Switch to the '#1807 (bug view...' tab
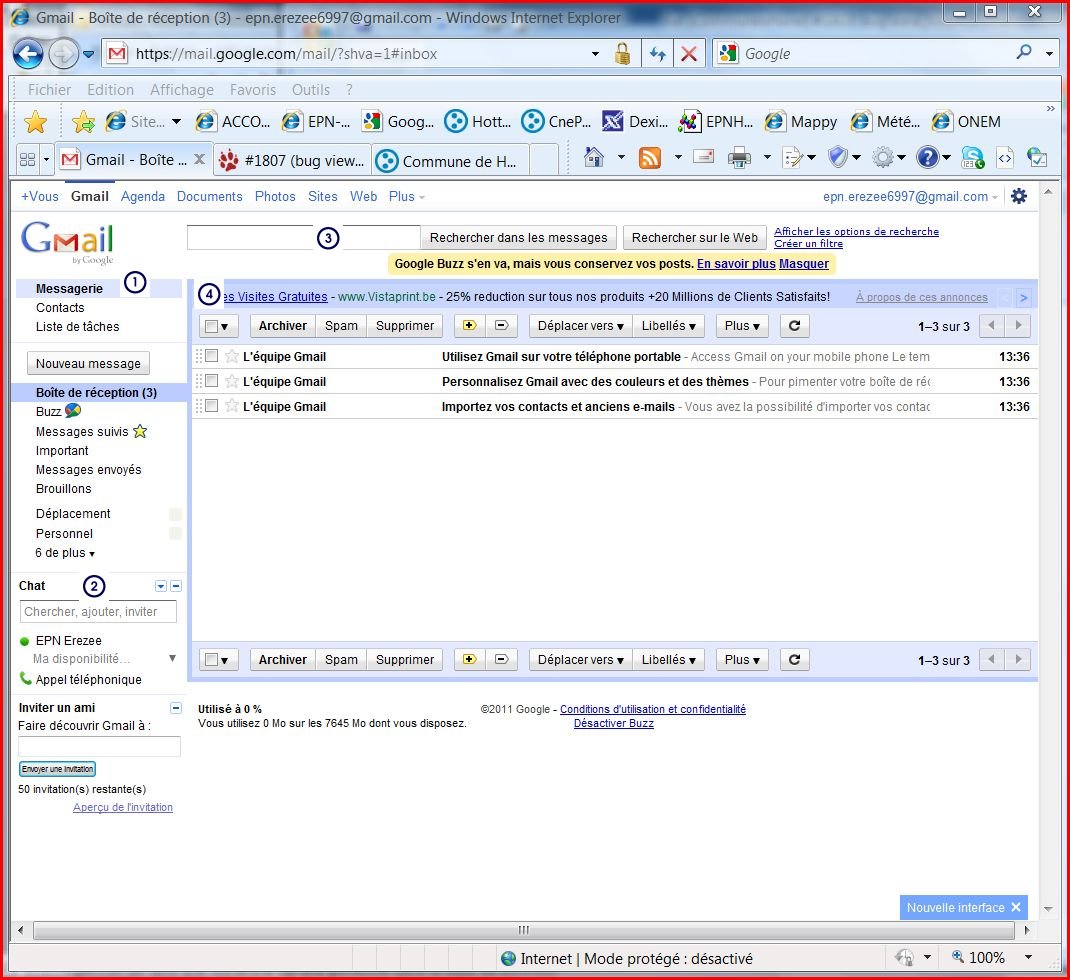The width and height of the screenshot is (1070, 980). pos(293,160)
